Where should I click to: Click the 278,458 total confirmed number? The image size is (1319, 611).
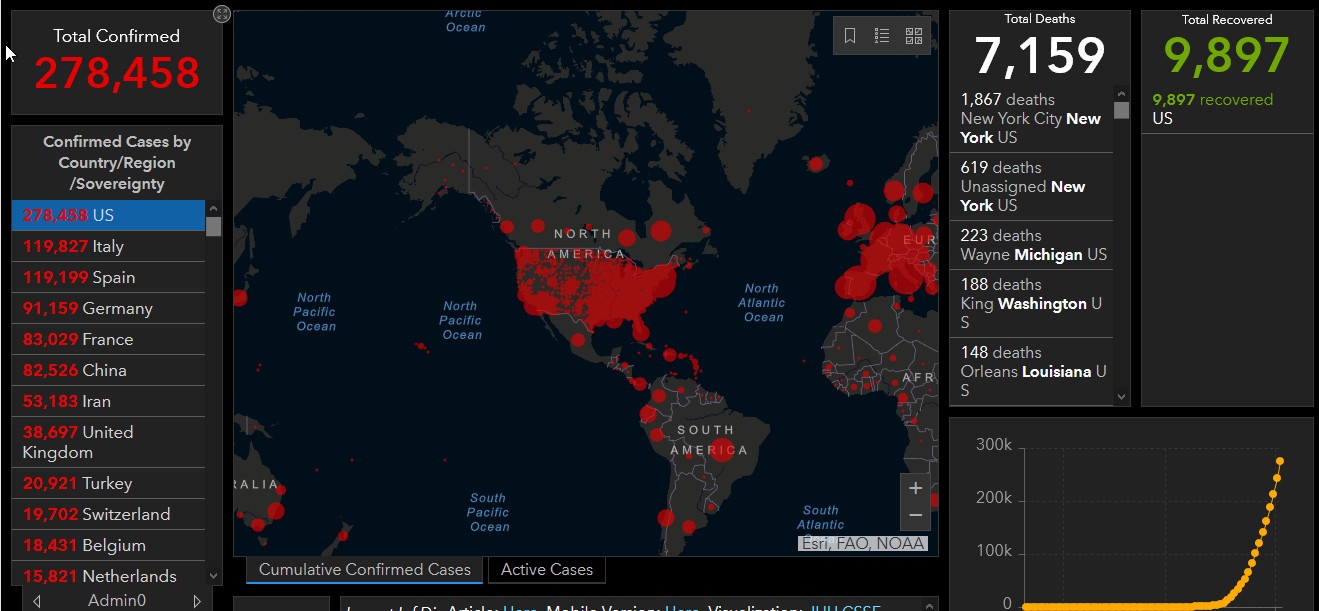pos(117,73)
